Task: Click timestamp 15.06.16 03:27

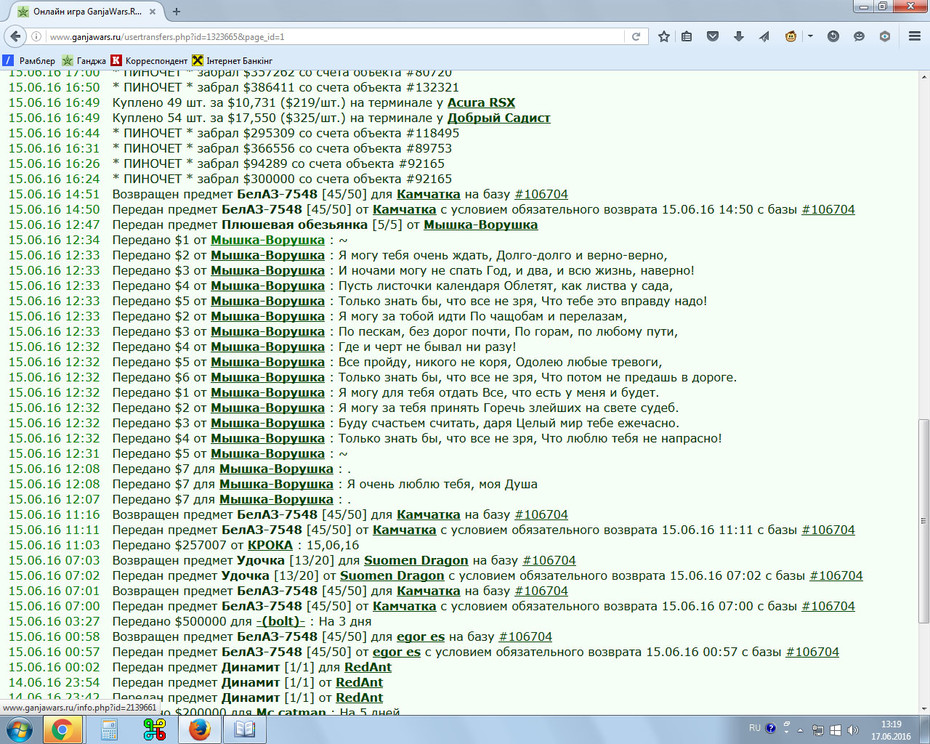Action: point(54,622)
